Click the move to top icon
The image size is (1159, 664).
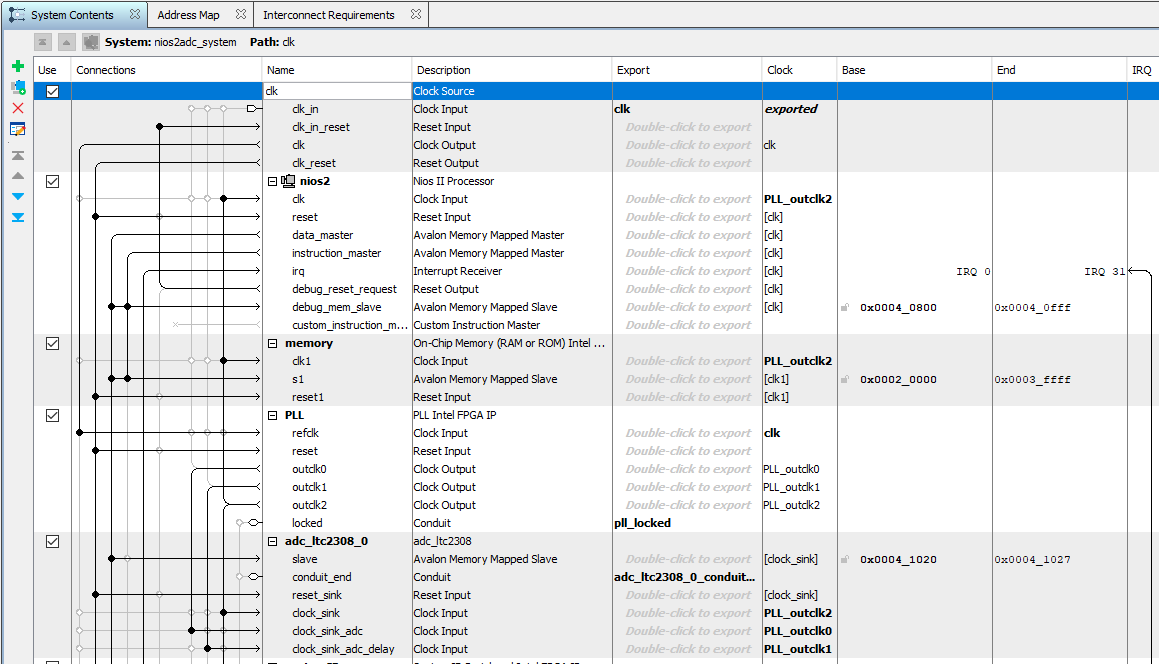pos(18,155)
